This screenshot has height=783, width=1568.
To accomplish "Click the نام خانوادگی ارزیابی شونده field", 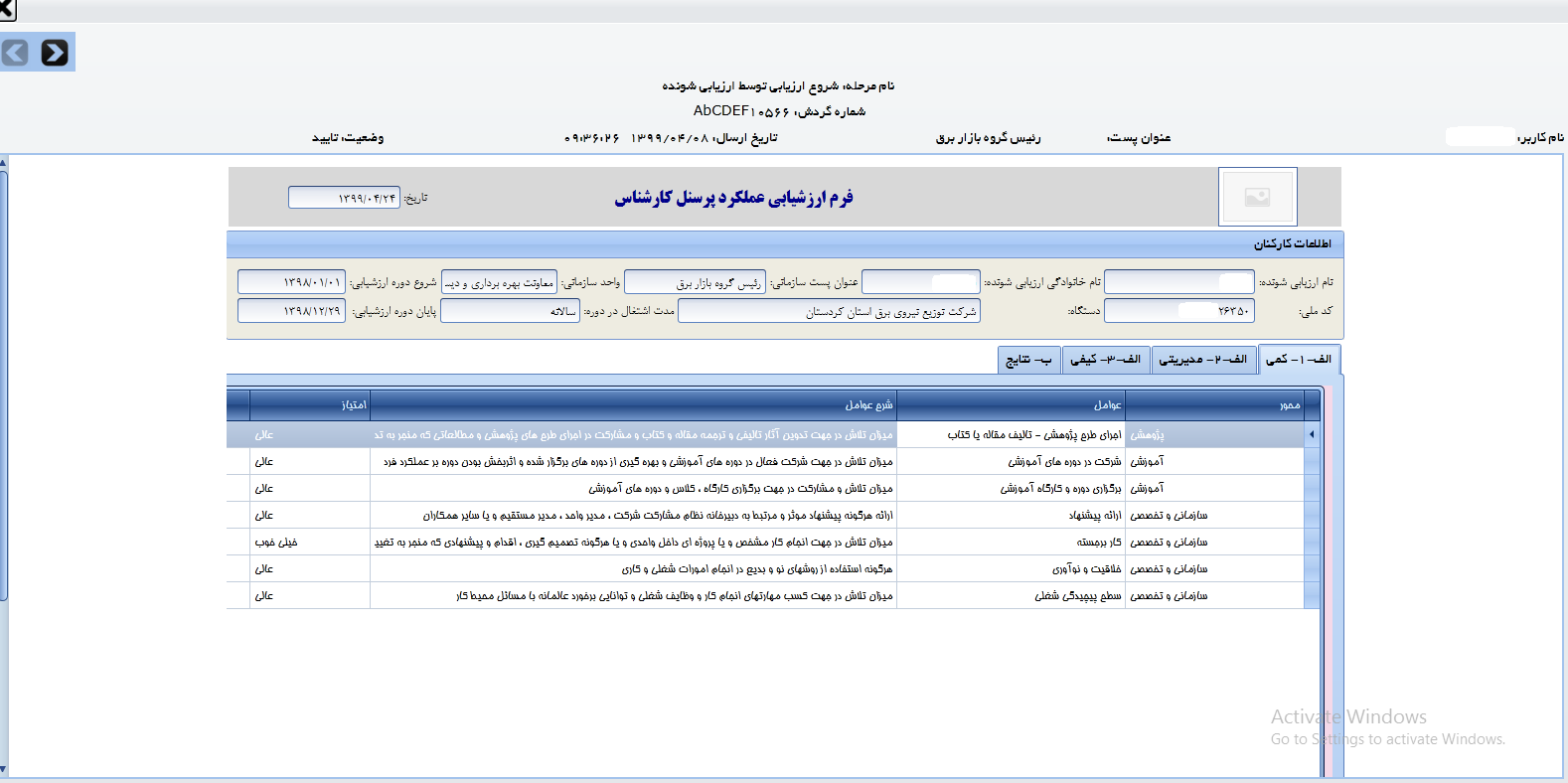I will click(921, 282).
